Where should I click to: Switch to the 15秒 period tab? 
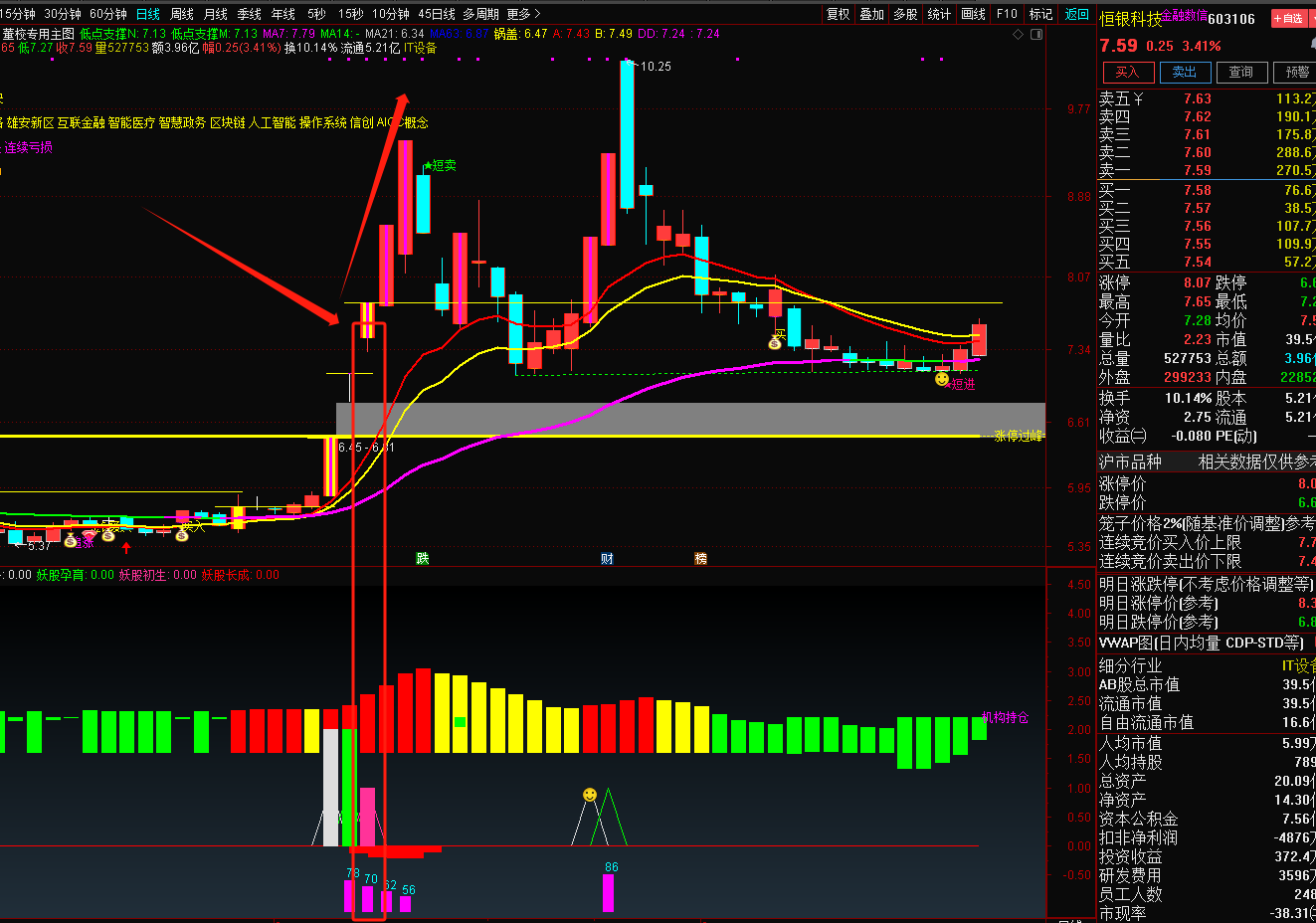350,14
